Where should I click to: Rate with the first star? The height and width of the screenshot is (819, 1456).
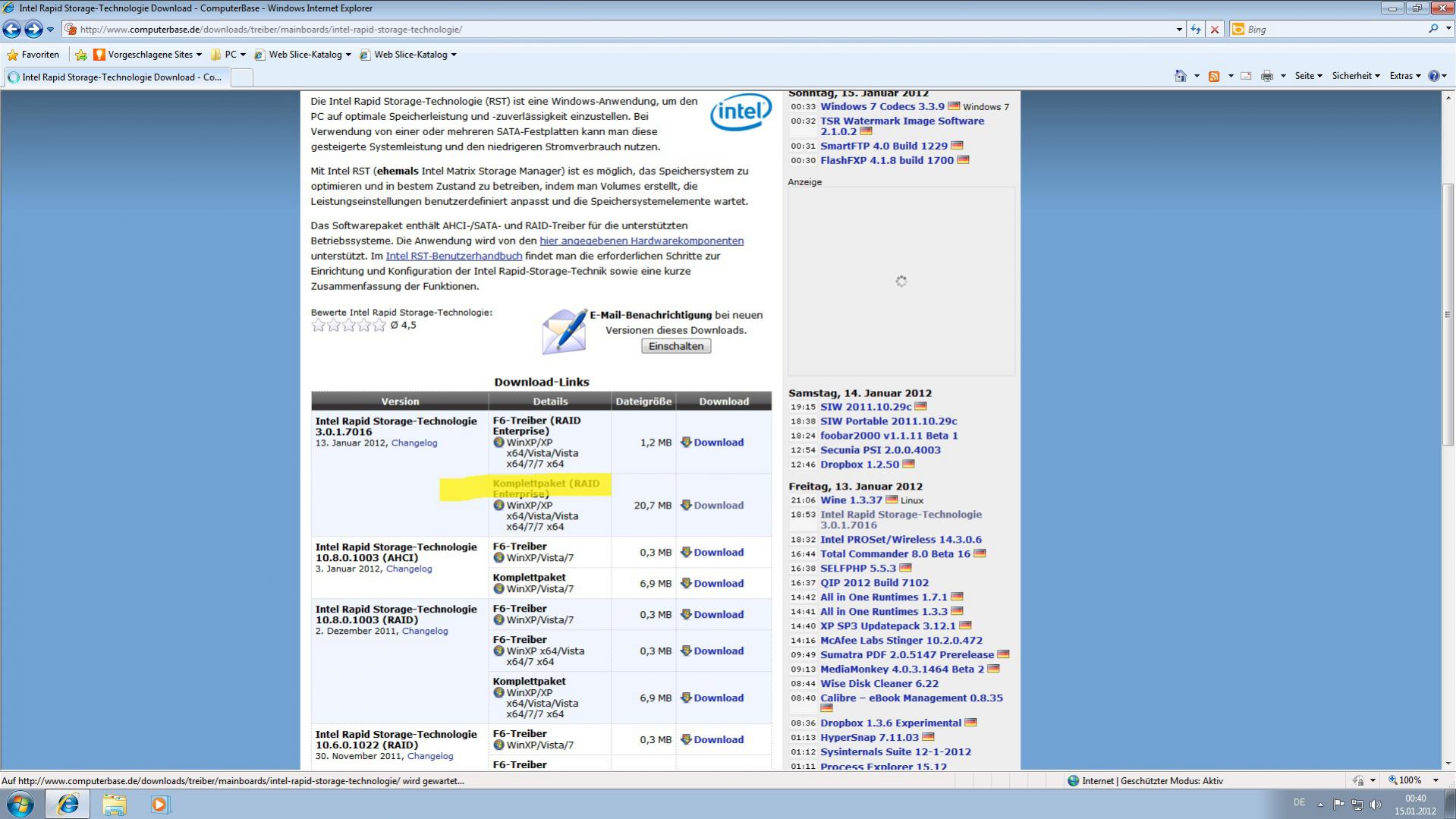coord(319,326)
